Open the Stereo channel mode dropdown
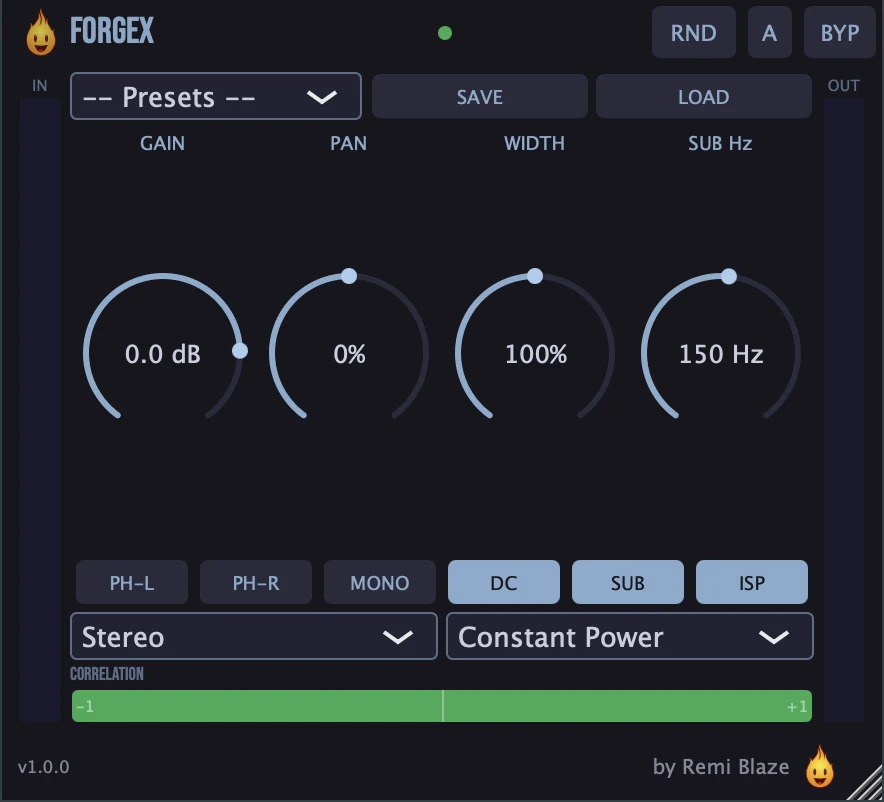Image resolution: width=884 pixels, height=802 pixels. click(254, 636)
